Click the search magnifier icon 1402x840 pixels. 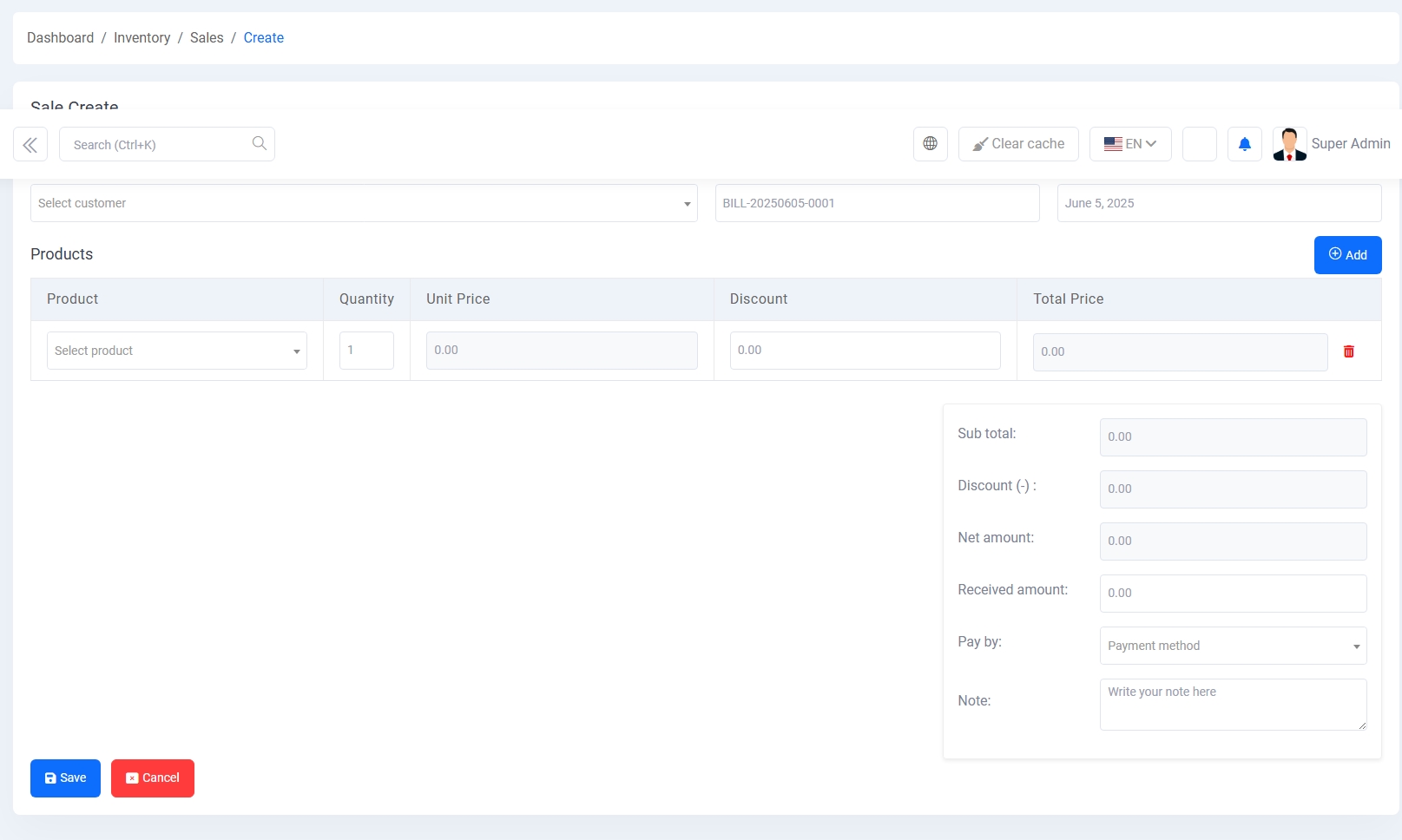(259, 144)
